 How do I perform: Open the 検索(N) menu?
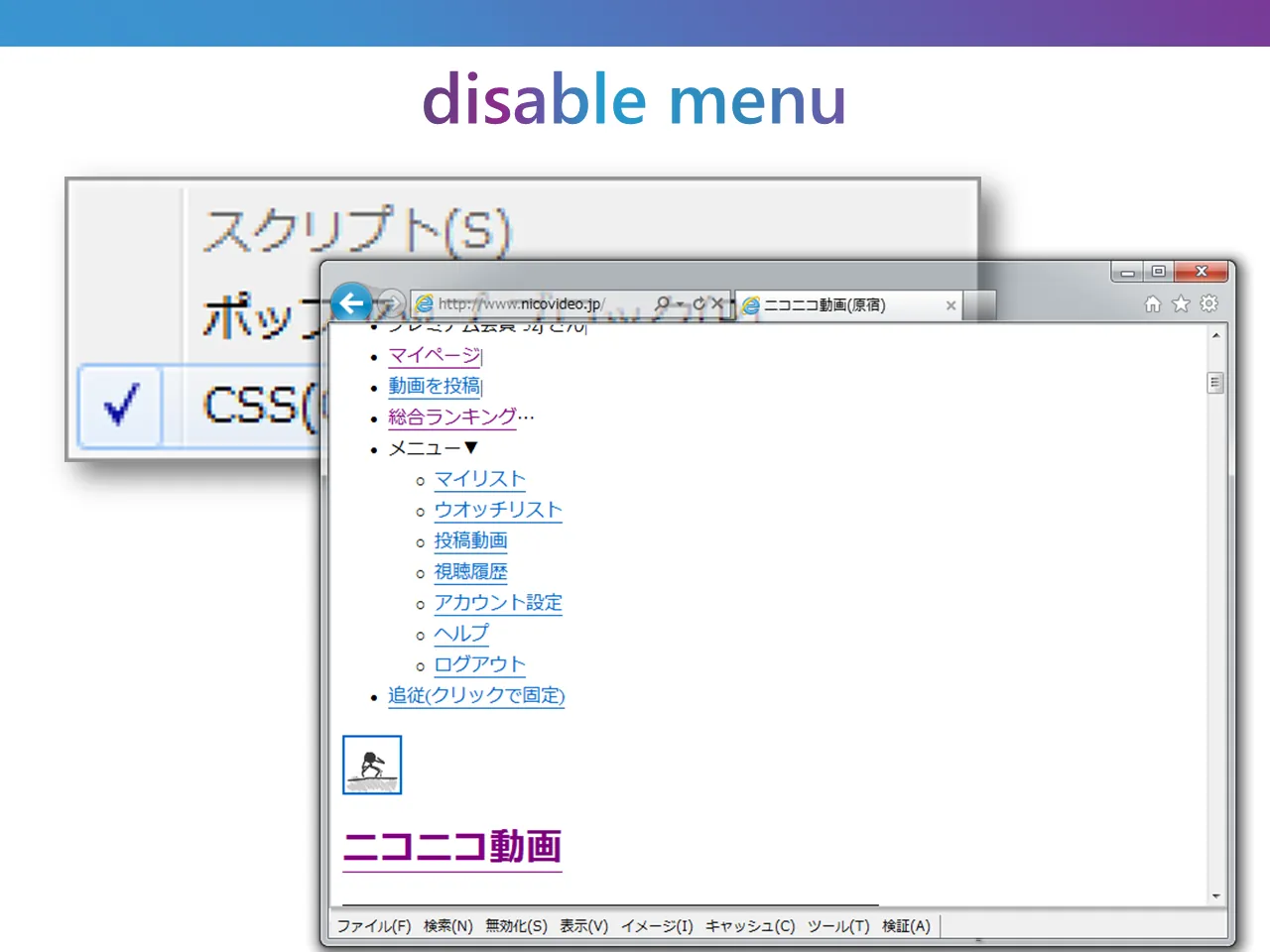pos(448,926)
